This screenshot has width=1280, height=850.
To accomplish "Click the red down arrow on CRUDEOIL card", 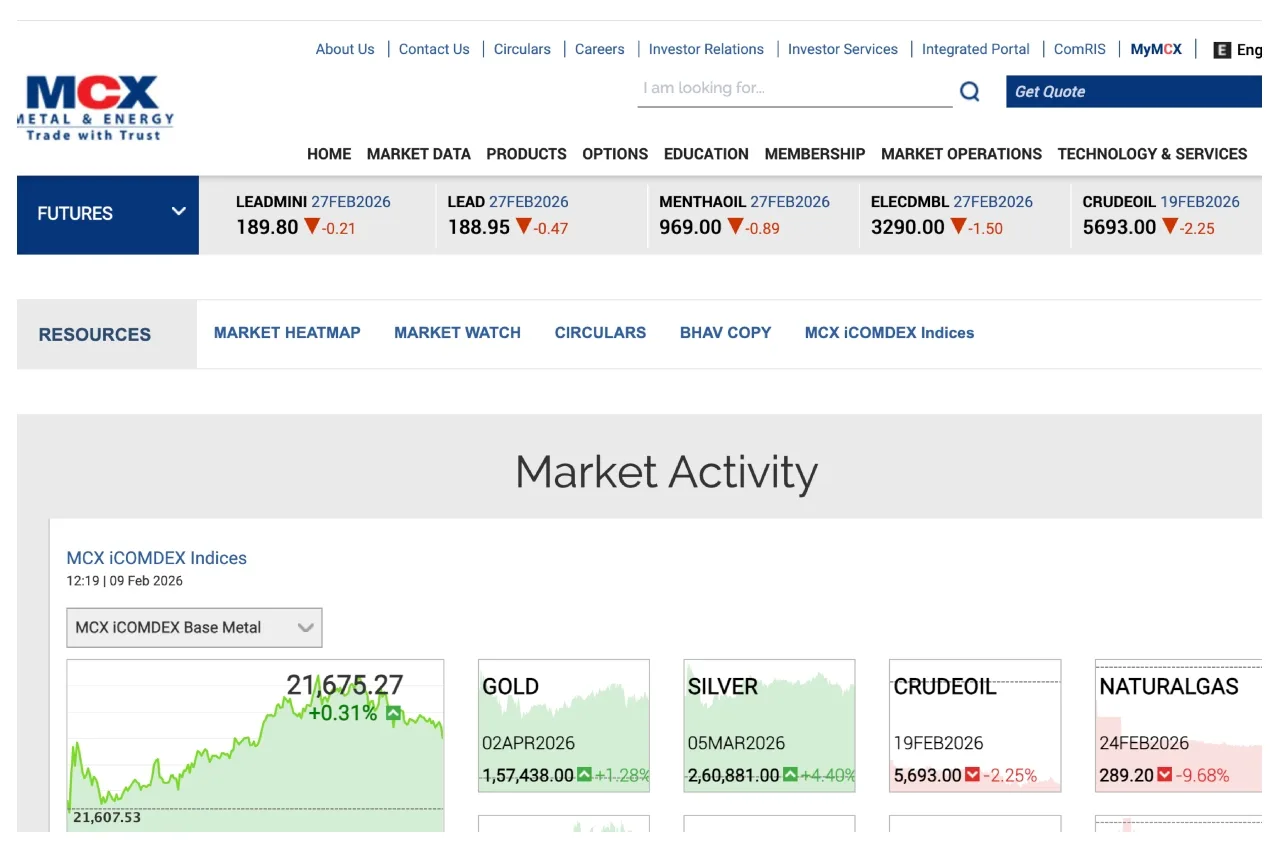I will [971, 775].
